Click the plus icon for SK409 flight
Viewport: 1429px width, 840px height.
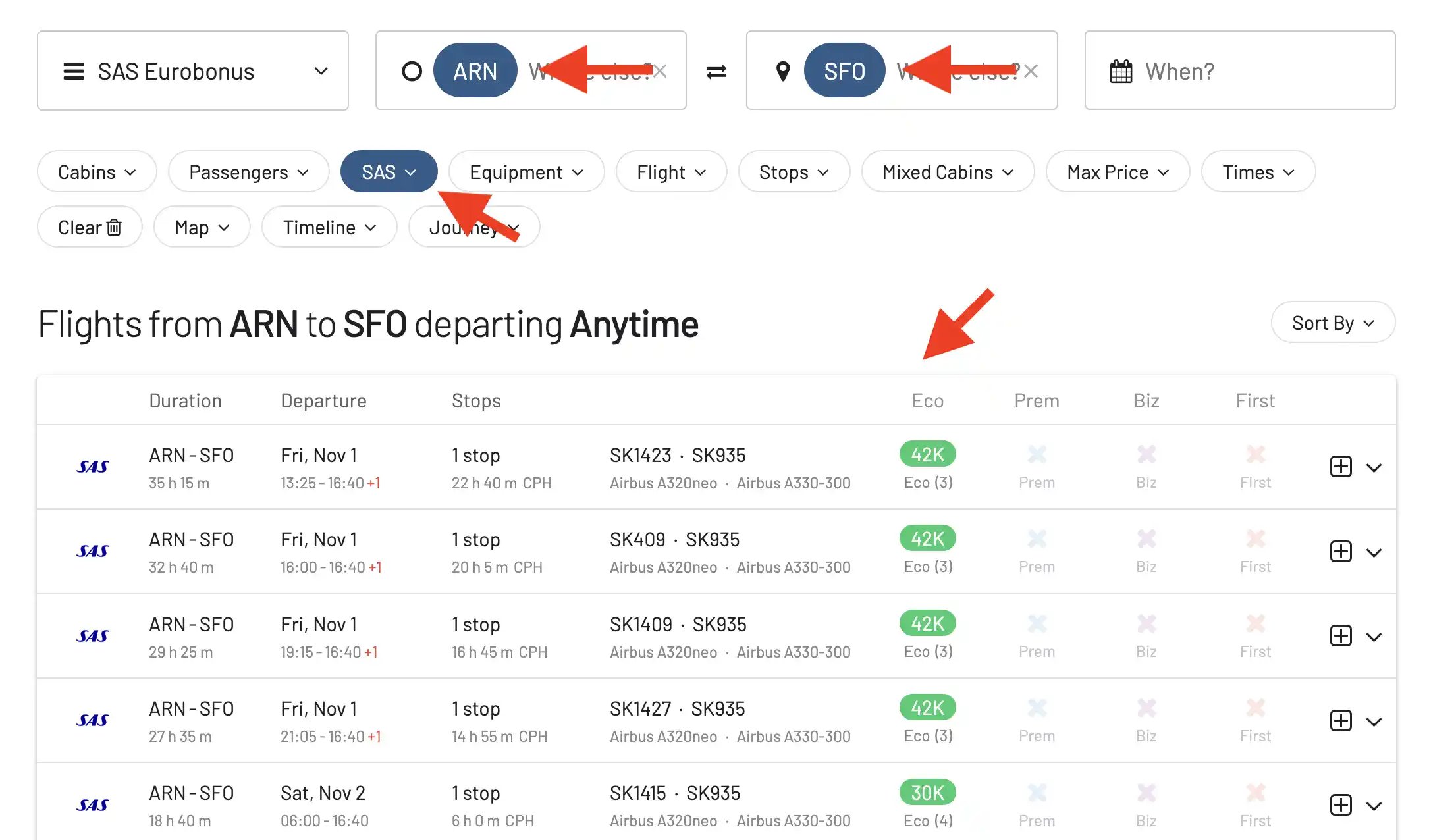(x=1341, y=551)
